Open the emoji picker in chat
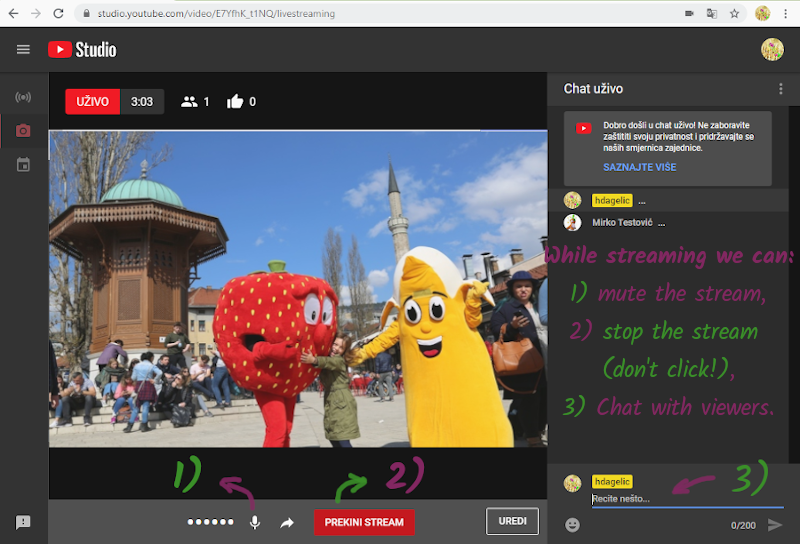The width and height of the screenshot is (800, 544). tap(573, 524)
